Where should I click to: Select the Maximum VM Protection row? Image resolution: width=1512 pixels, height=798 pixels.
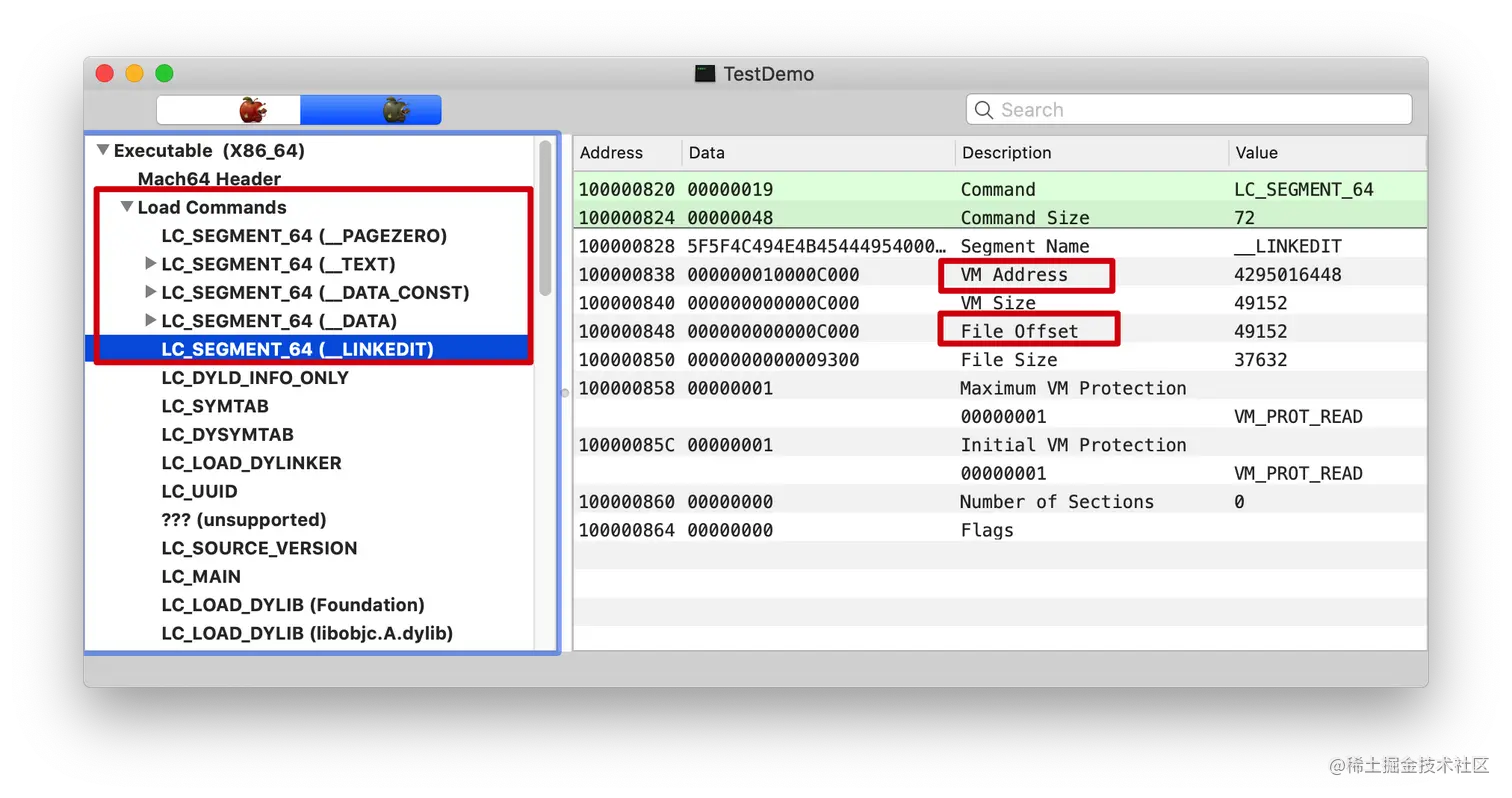coord(1000,388)
